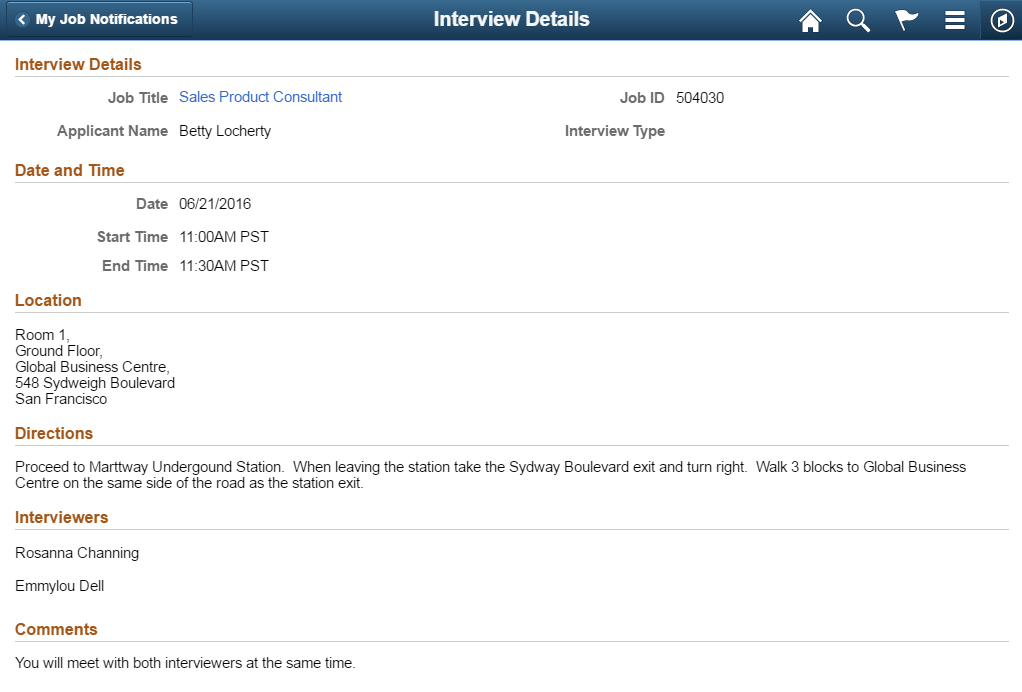Launch navigation using the compass icon
Viewport: 1022px width, 692px height.
tap(1001, 19)
